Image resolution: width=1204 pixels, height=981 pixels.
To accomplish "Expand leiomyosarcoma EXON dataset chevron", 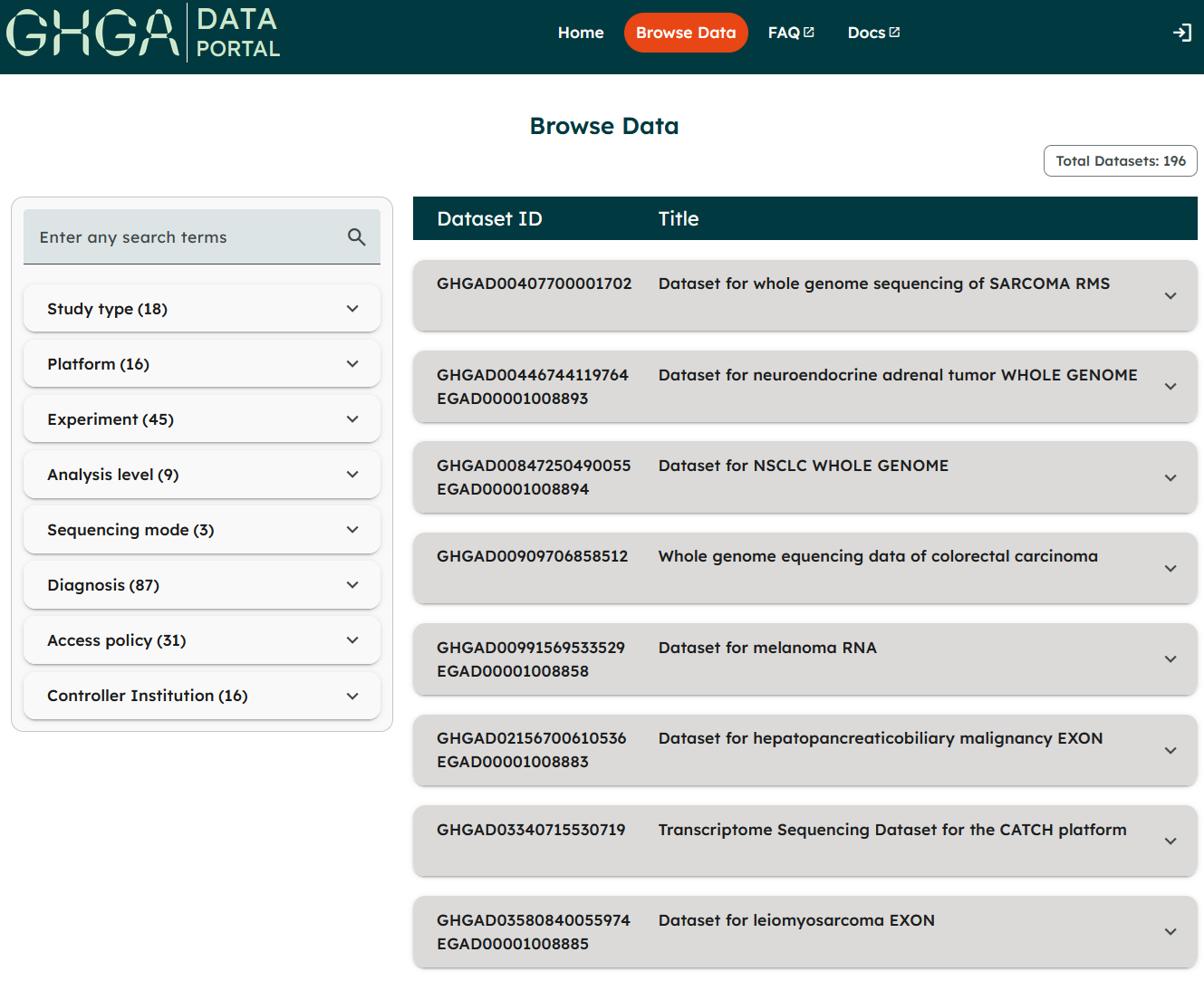I will [1170, 932].
